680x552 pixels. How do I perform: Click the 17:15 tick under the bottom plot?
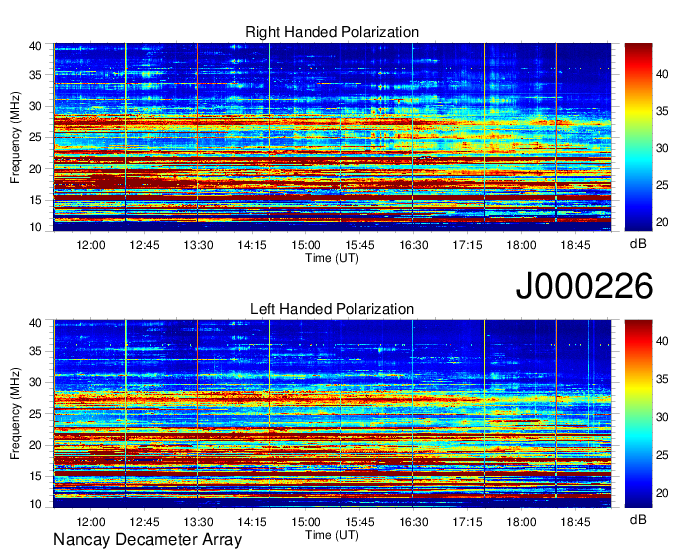(x=467, y=522)
